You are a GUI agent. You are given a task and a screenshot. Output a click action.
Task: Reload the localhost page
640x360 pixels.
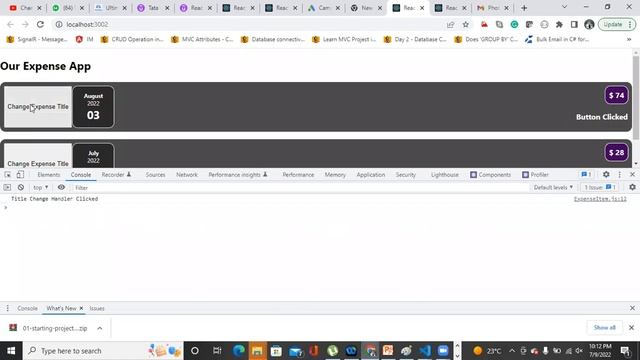pos(40,24)
